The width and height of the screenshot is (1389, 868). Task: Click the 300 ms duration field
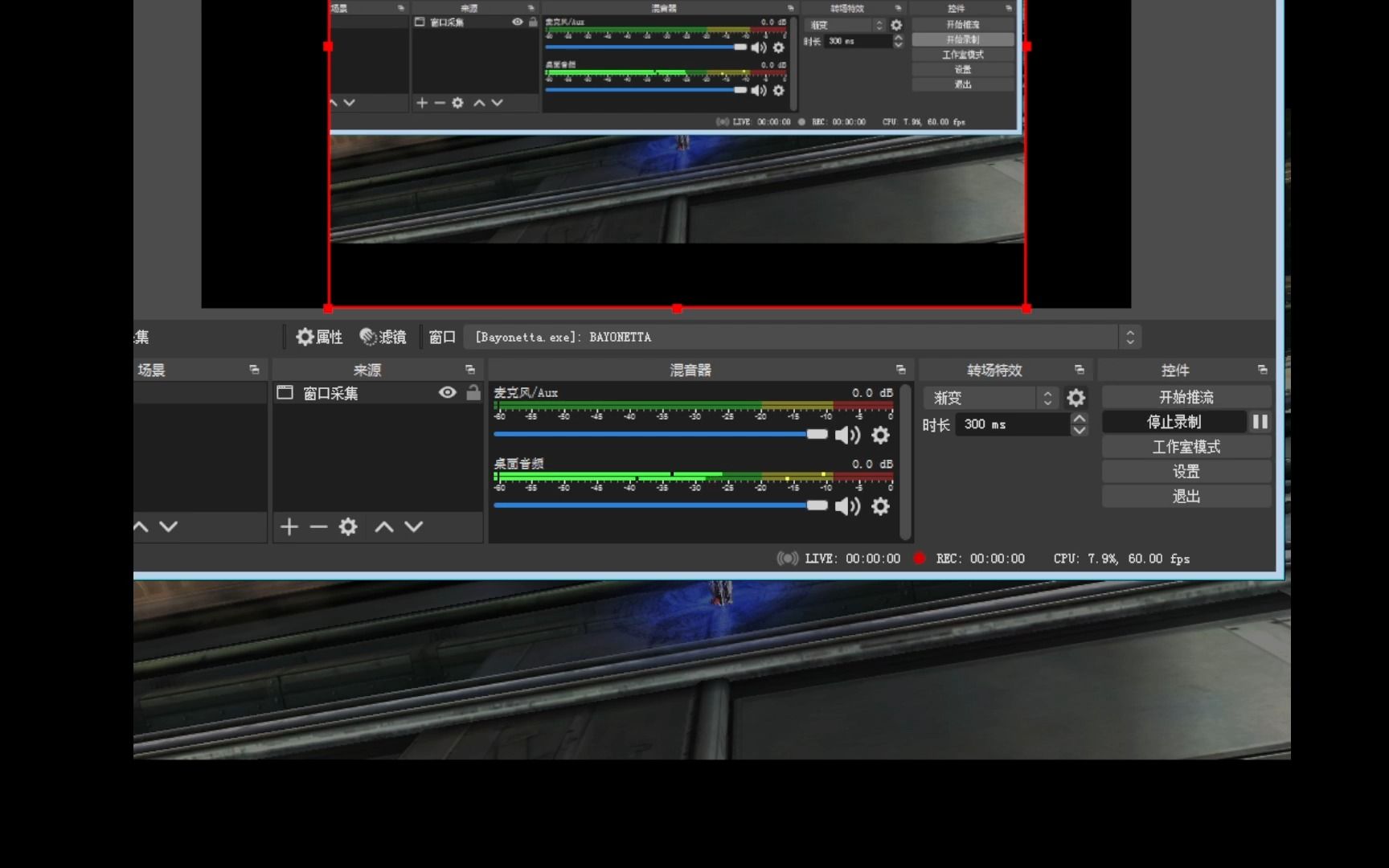click(1012, 424)
